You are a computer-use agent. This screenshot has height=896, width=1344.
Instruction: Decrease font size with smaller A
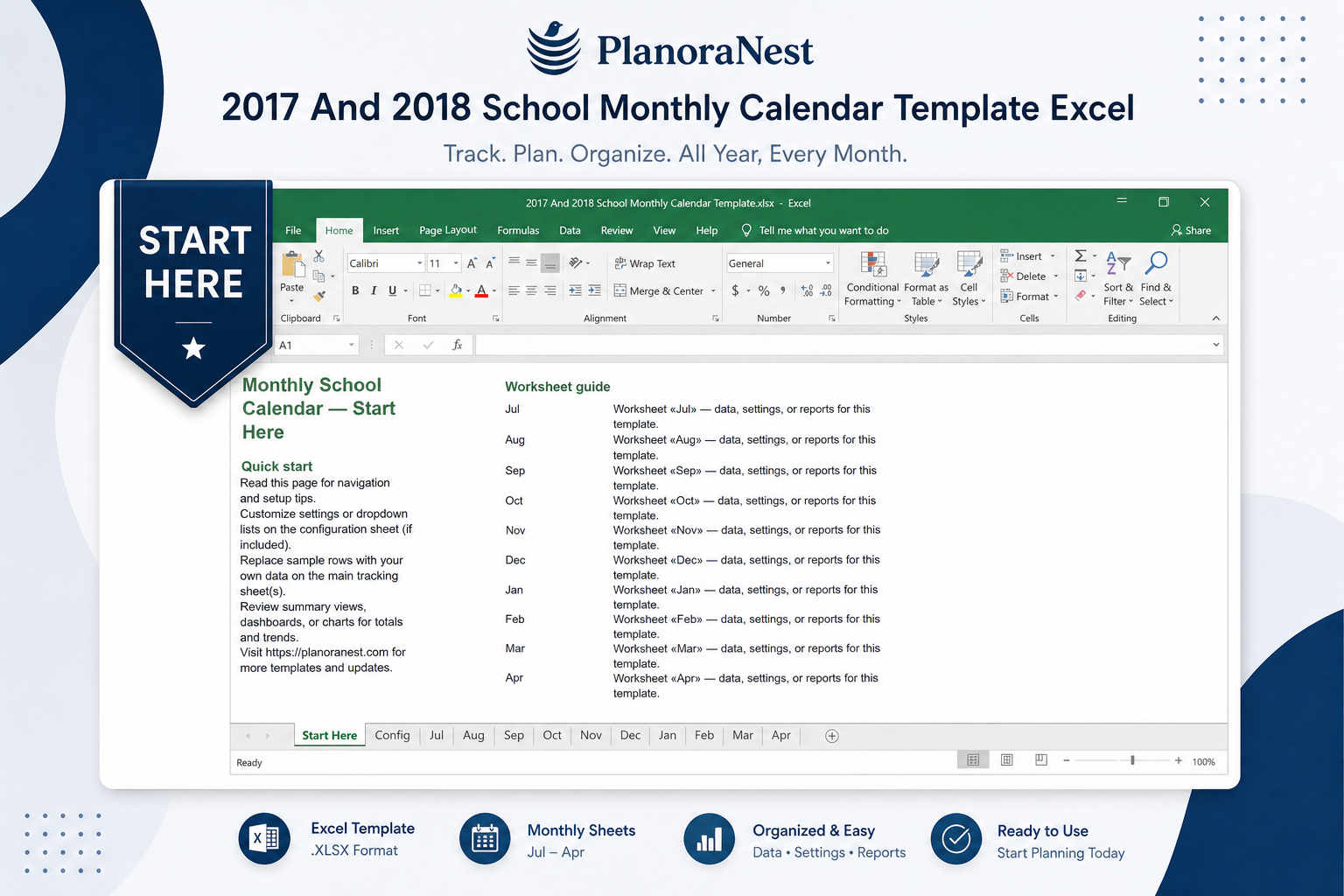490,262
